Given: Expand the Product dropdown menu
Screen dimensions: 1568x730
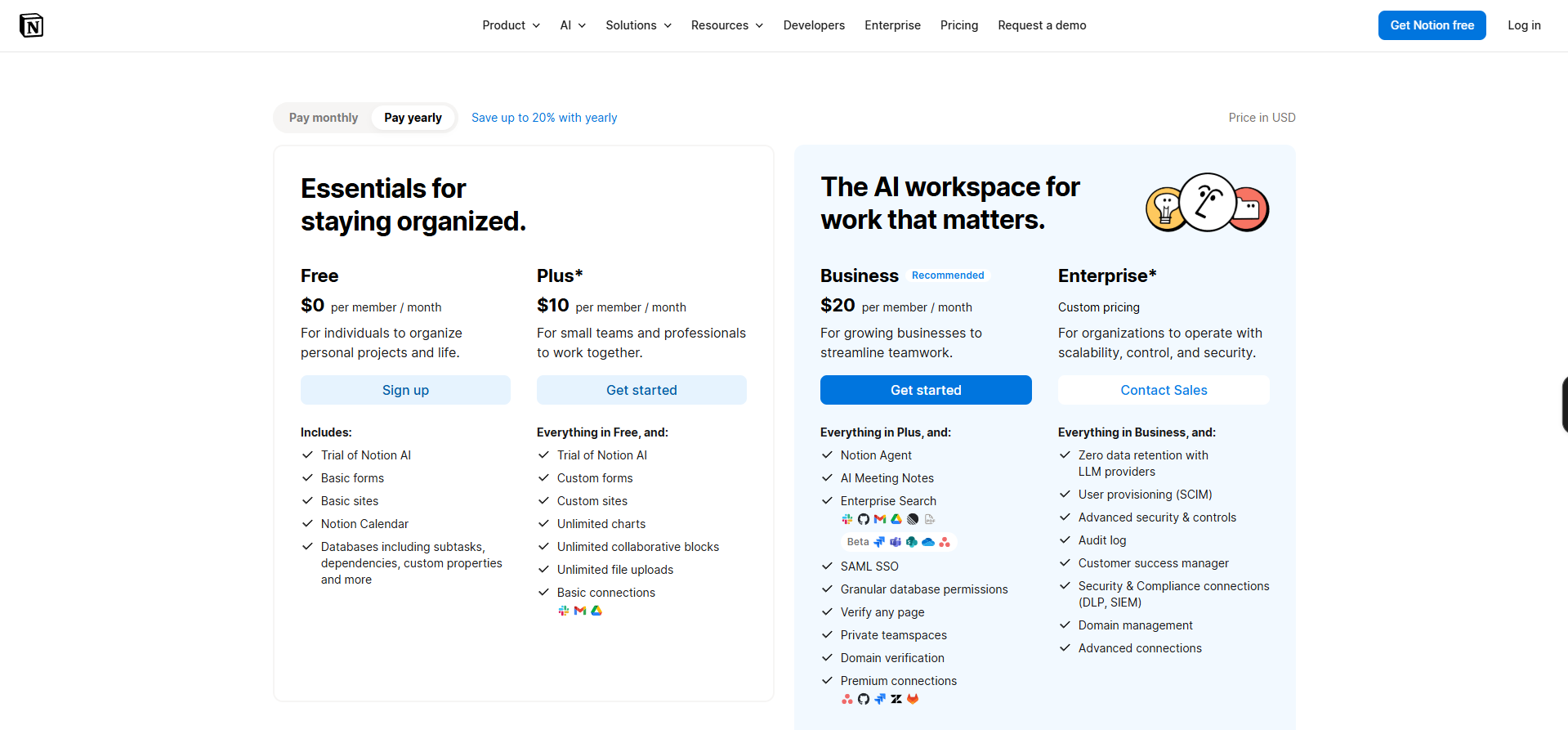Looking at the screenshot, I should (x=511, y=25).
